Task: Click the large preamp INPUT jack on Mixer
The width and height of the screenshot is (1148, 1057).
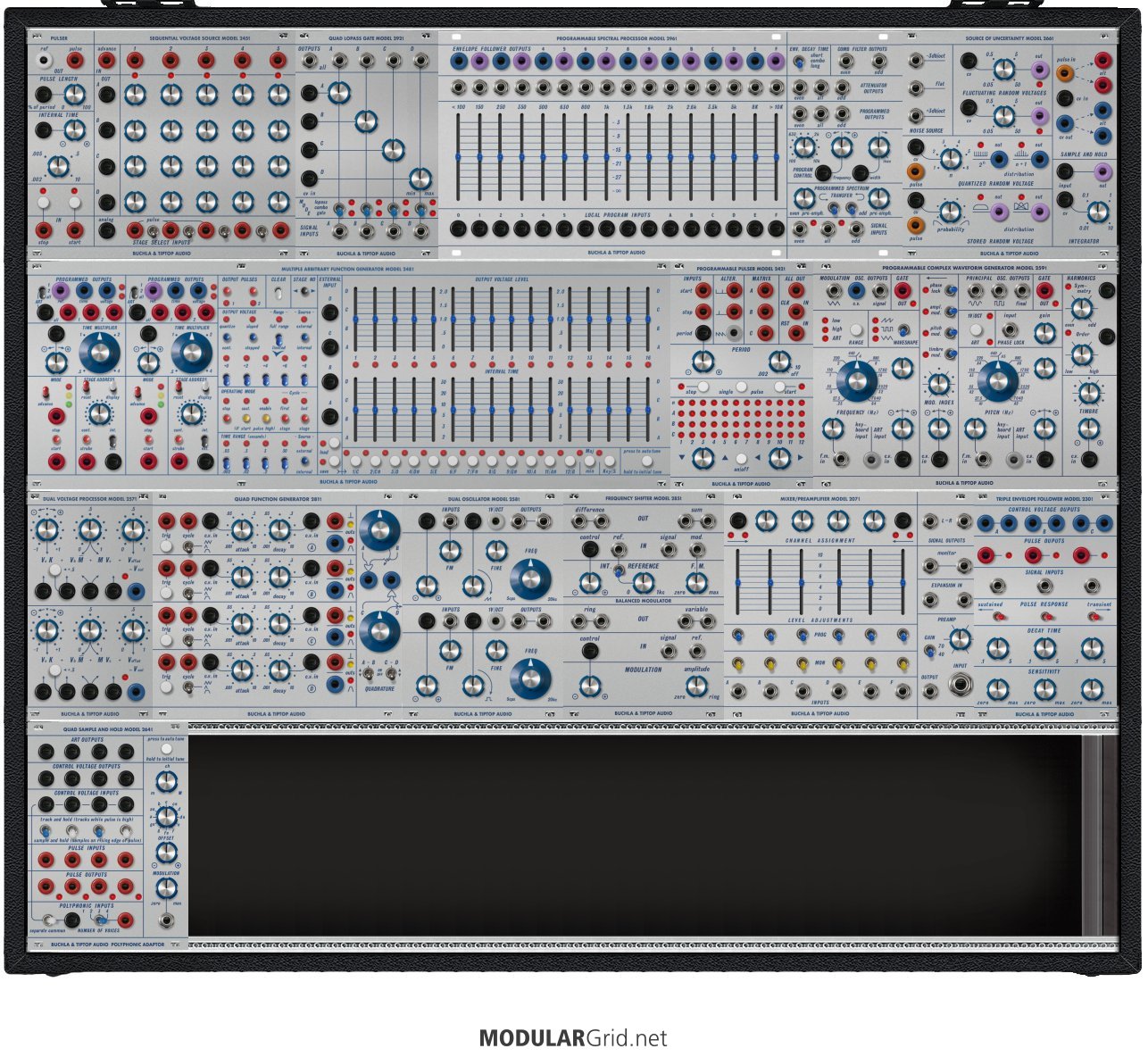Action: (x=960, y=686)
